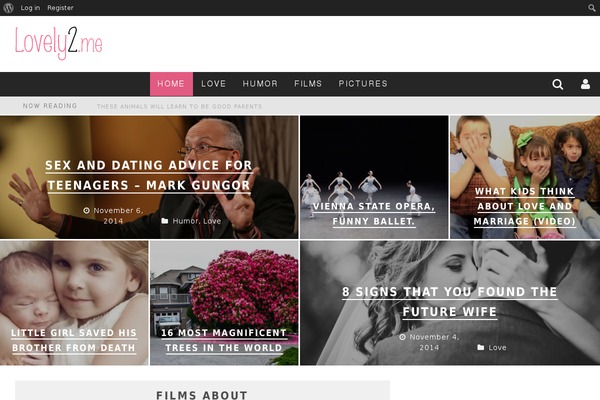Click Register in the admin bar
Screen dimensions: 600x400
click(x=60, y=8)
